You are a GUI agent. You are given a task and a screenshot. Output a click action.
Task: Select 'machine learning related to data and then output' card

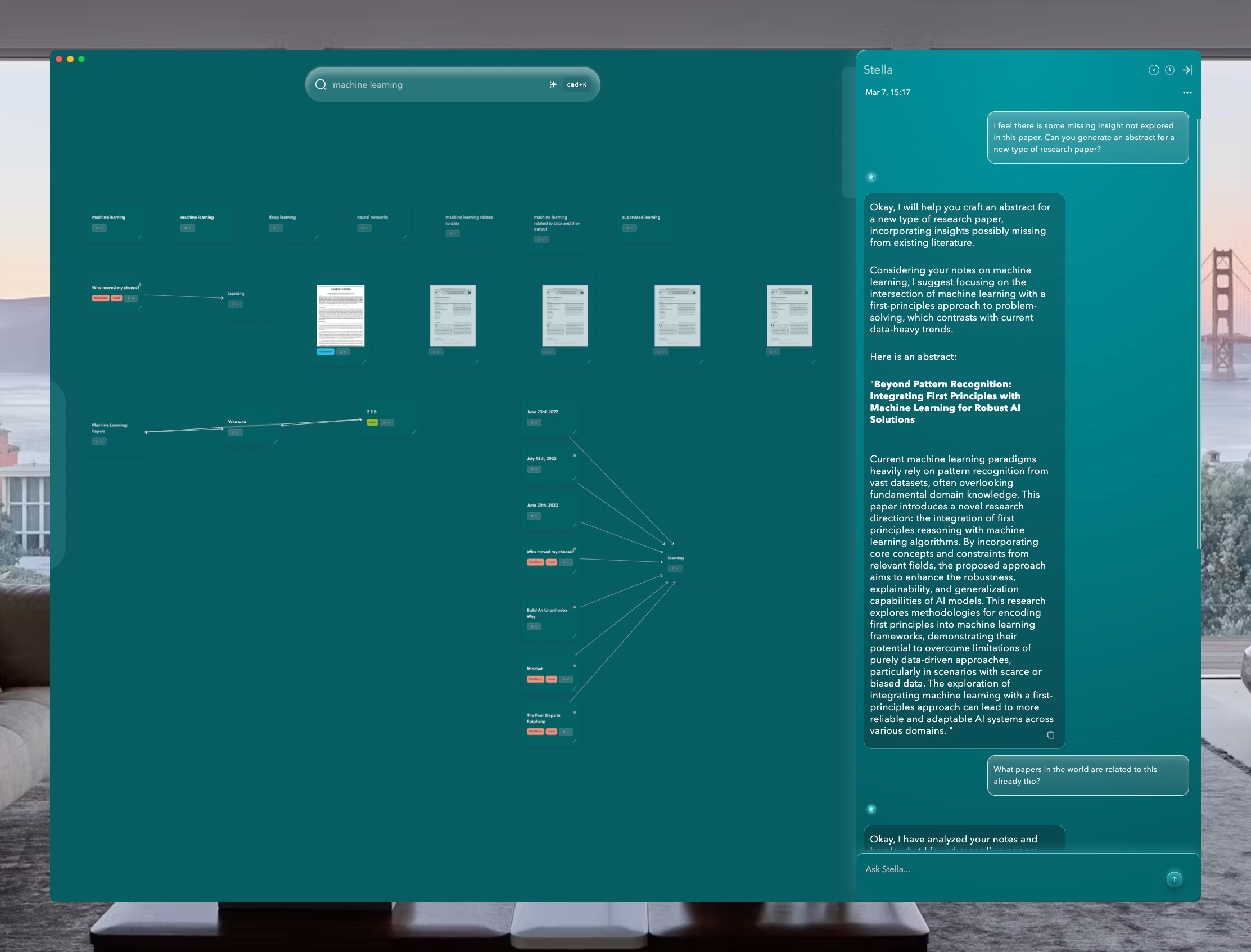557,223
